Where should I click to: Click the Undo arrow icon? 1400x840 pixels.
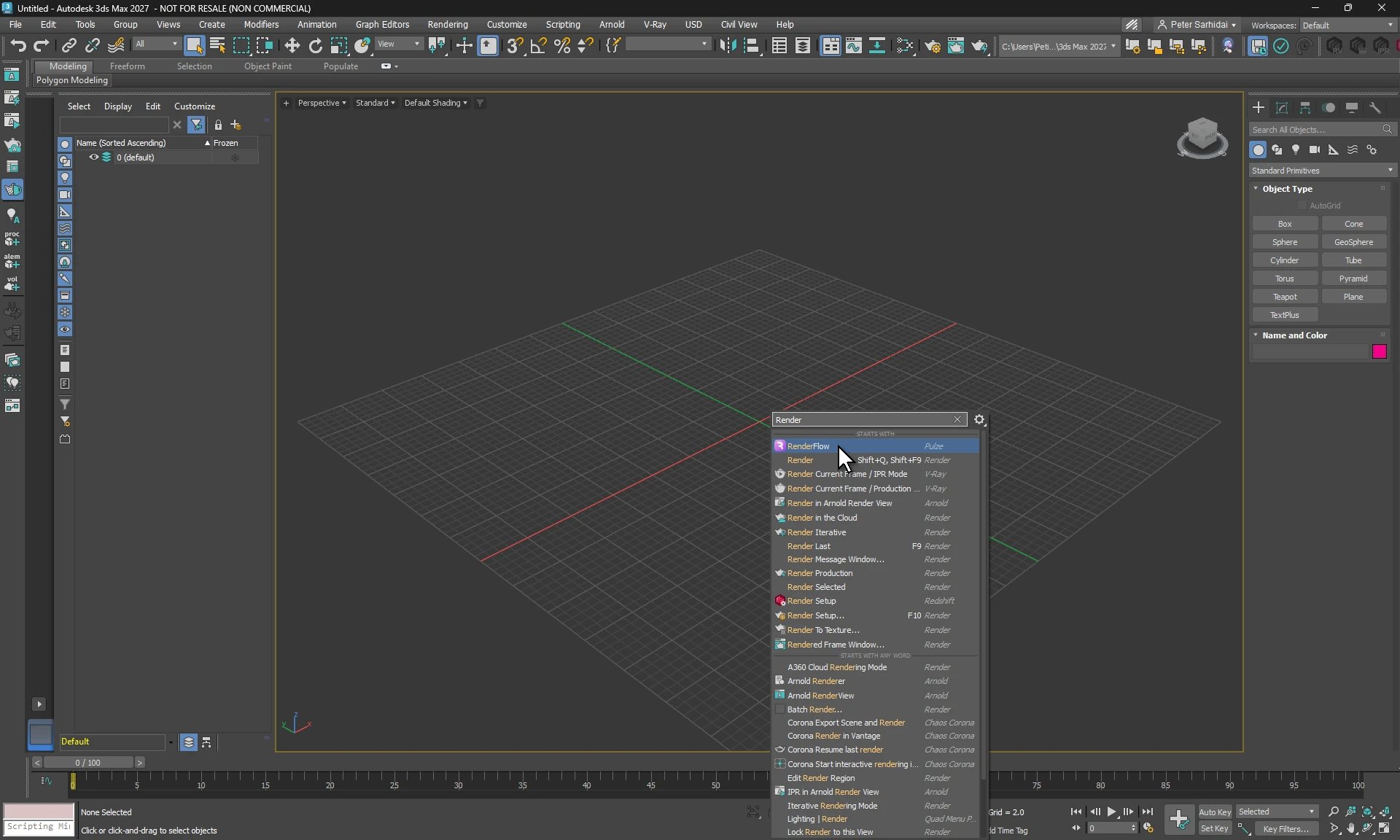pos(17,46)
